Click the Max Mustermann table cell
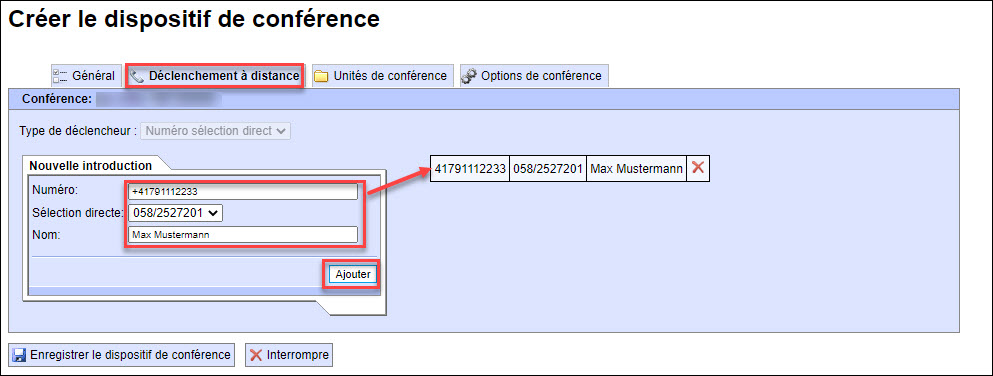The image size is (993, 376). (x=636, y=169)
